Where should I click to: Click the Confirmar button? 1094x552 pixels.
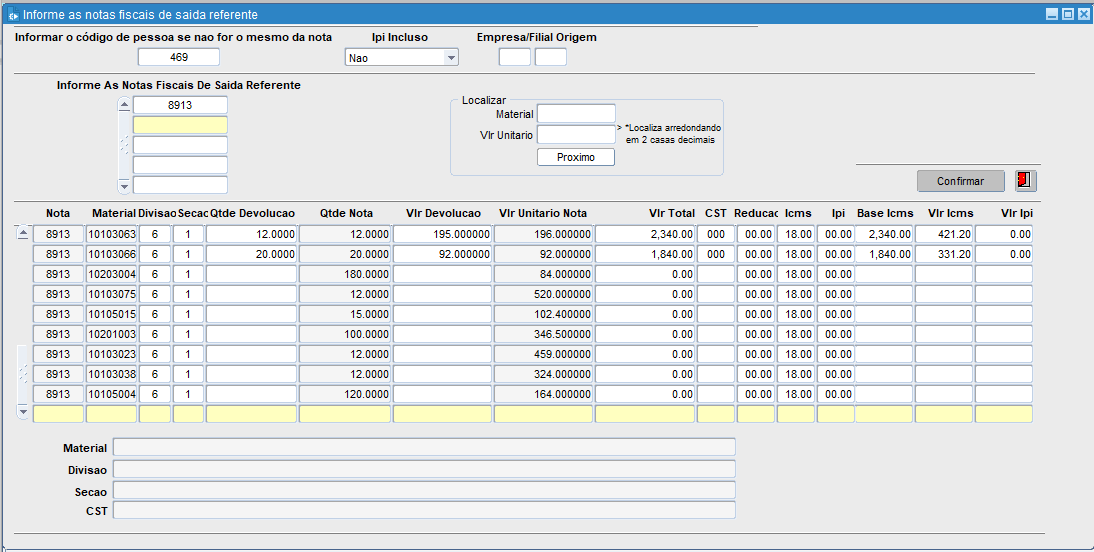[x=960, y=181]
